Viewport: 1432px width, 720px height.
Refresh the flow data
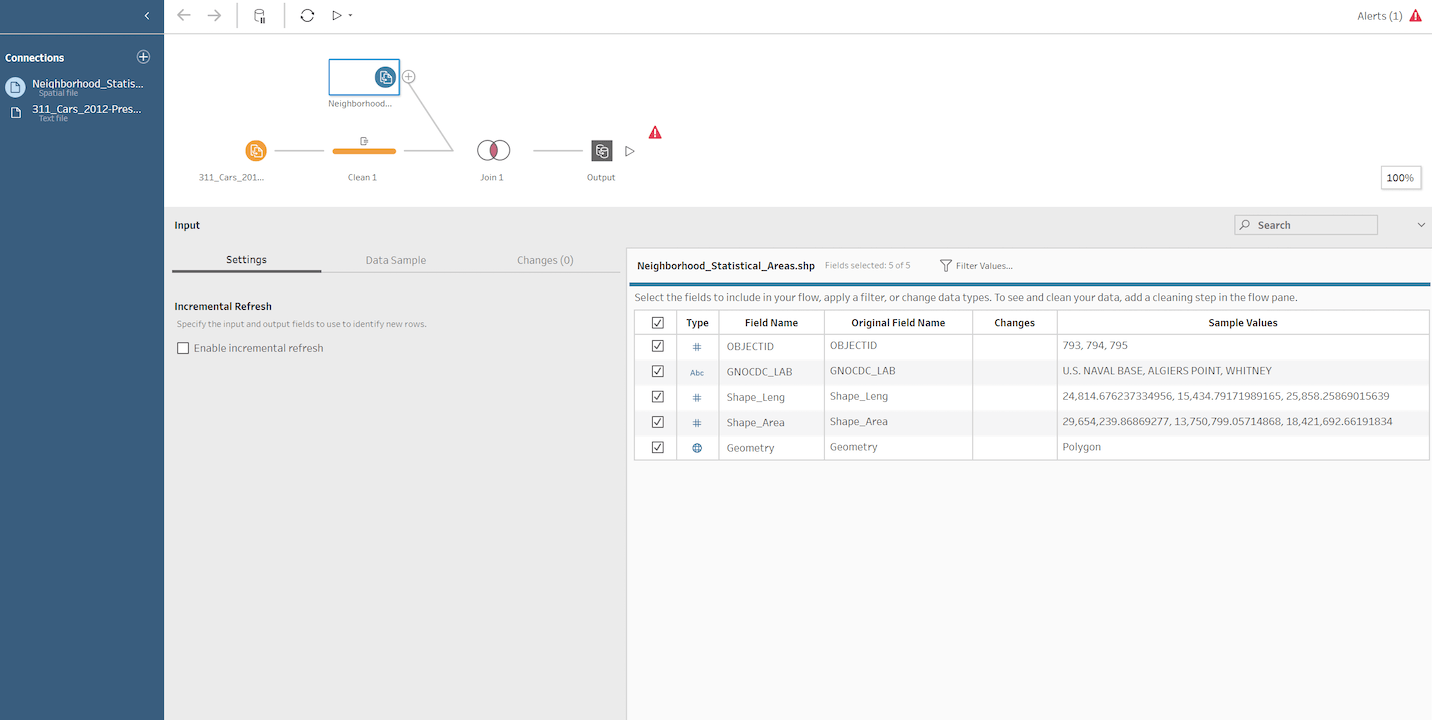click(x=307, y=16)
